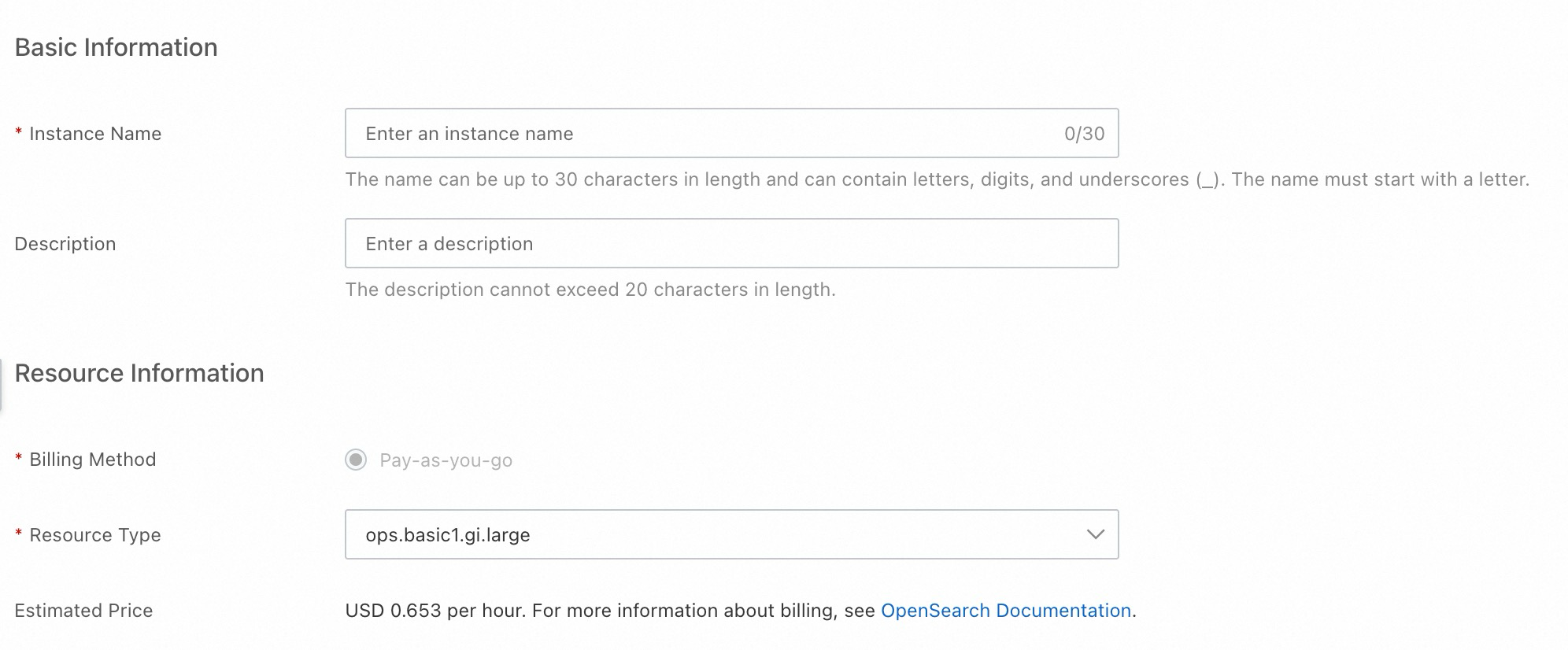Select the Basic Information section heading
This screenshot has height=650, width=1568.
[116, 47]
